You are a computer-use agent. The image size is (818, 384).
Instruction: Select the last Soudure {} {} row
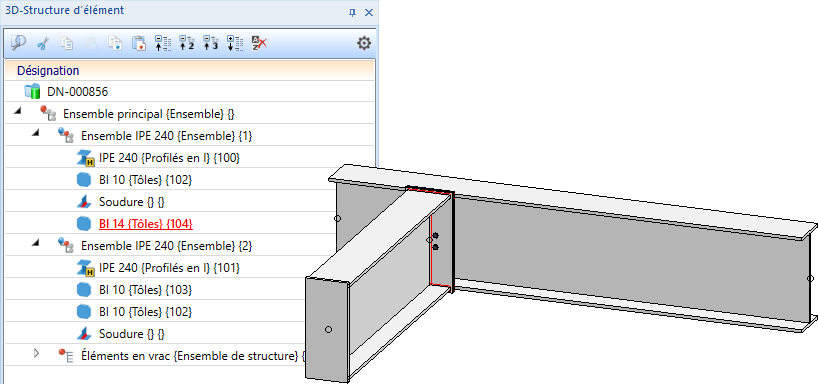[x=131, y=333]
